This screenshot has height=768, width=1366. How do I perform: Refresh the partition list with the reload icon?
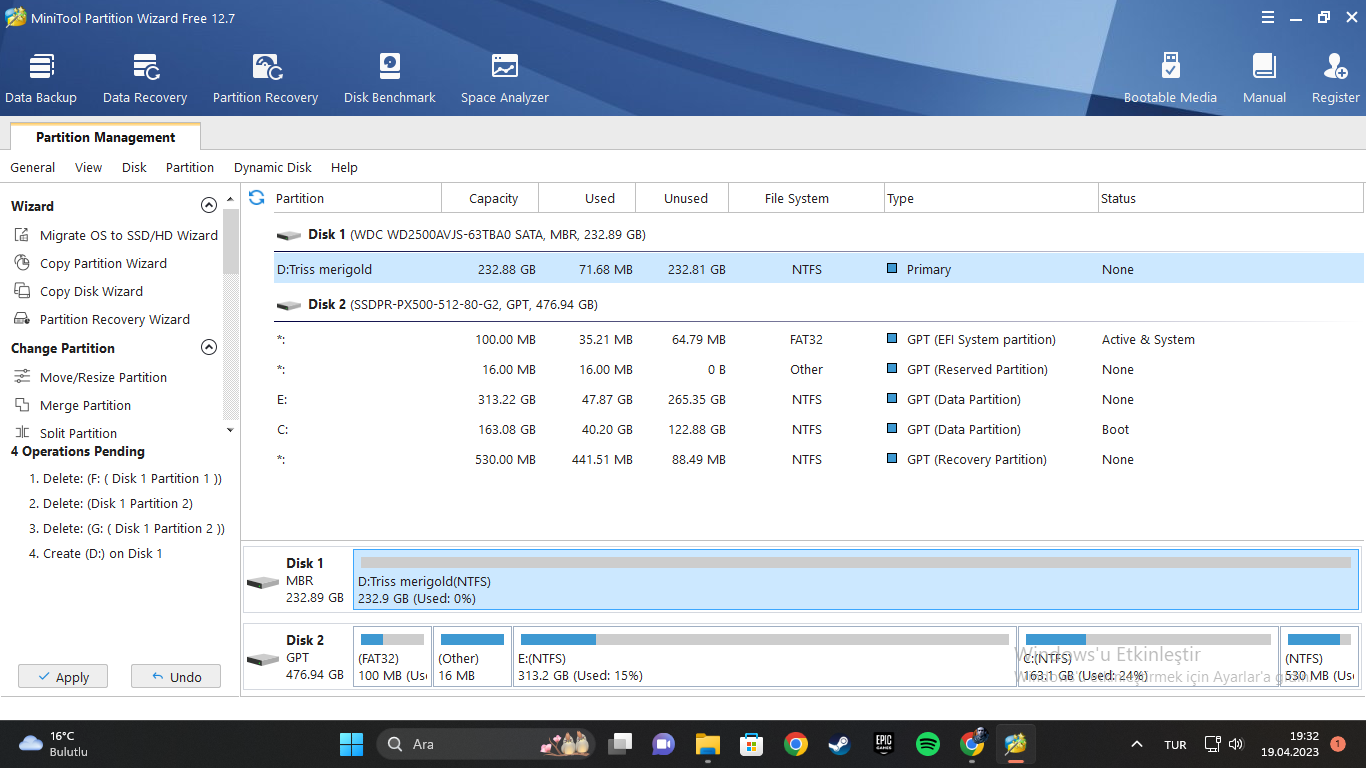[x=257, y=198]
